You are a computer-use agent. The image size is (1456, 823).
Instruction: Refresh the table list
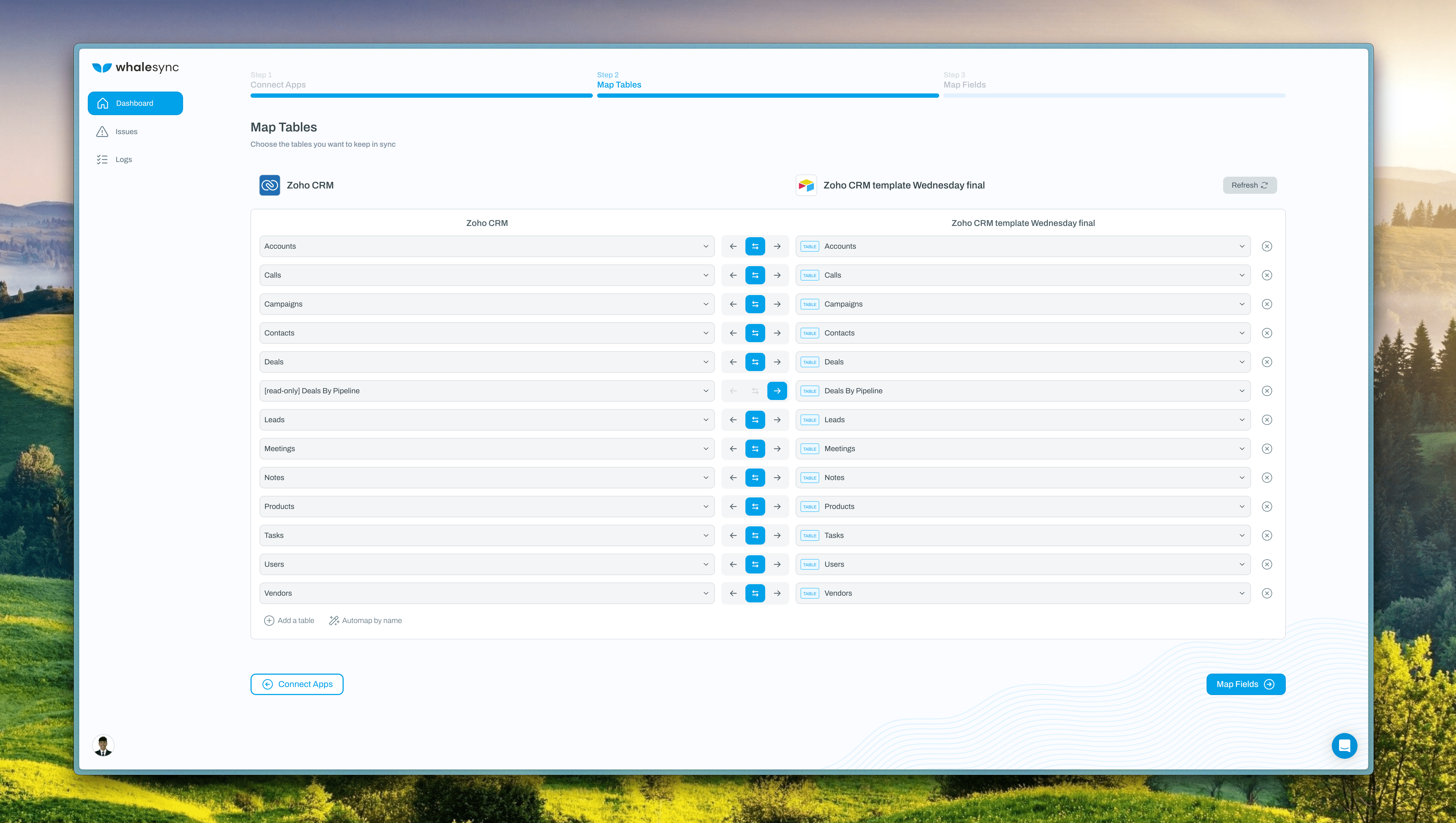tap(1250, 185)
